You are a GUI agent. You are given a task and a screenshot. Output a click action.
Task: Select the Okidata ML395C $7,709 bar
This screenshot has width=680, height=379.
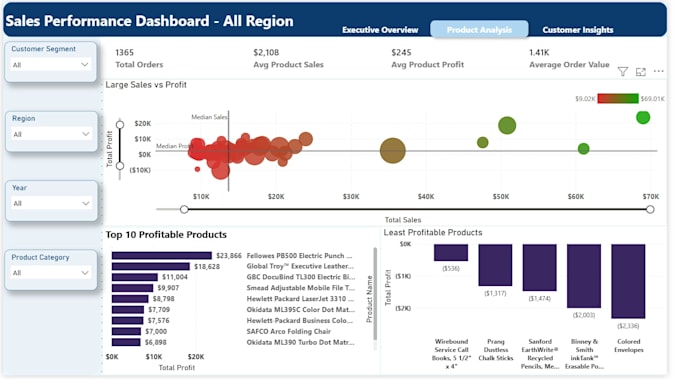point(128,310)
